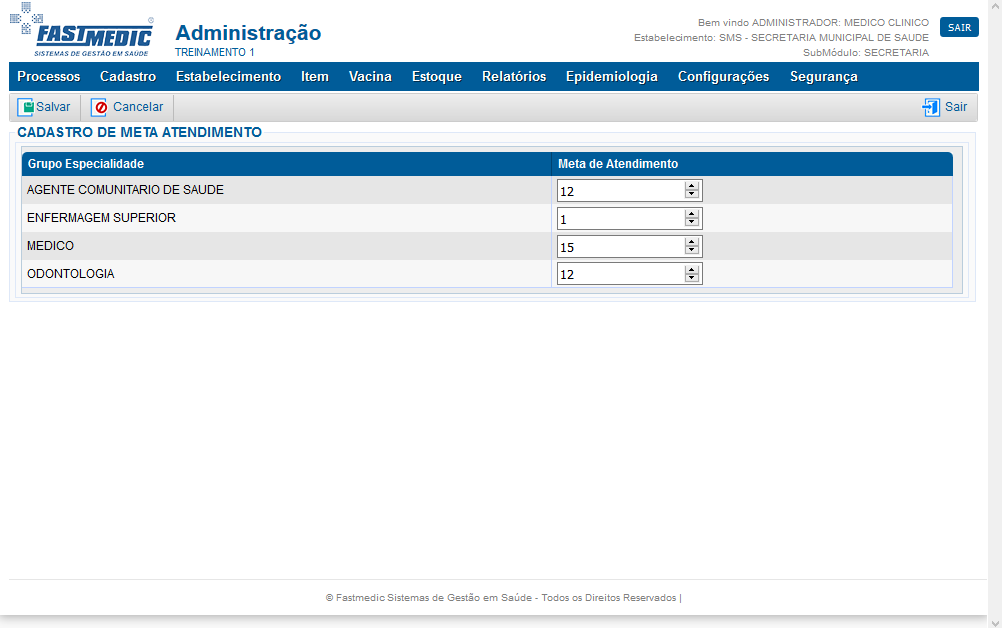
Task: Decrease Medico meta value
Action: 691,250
